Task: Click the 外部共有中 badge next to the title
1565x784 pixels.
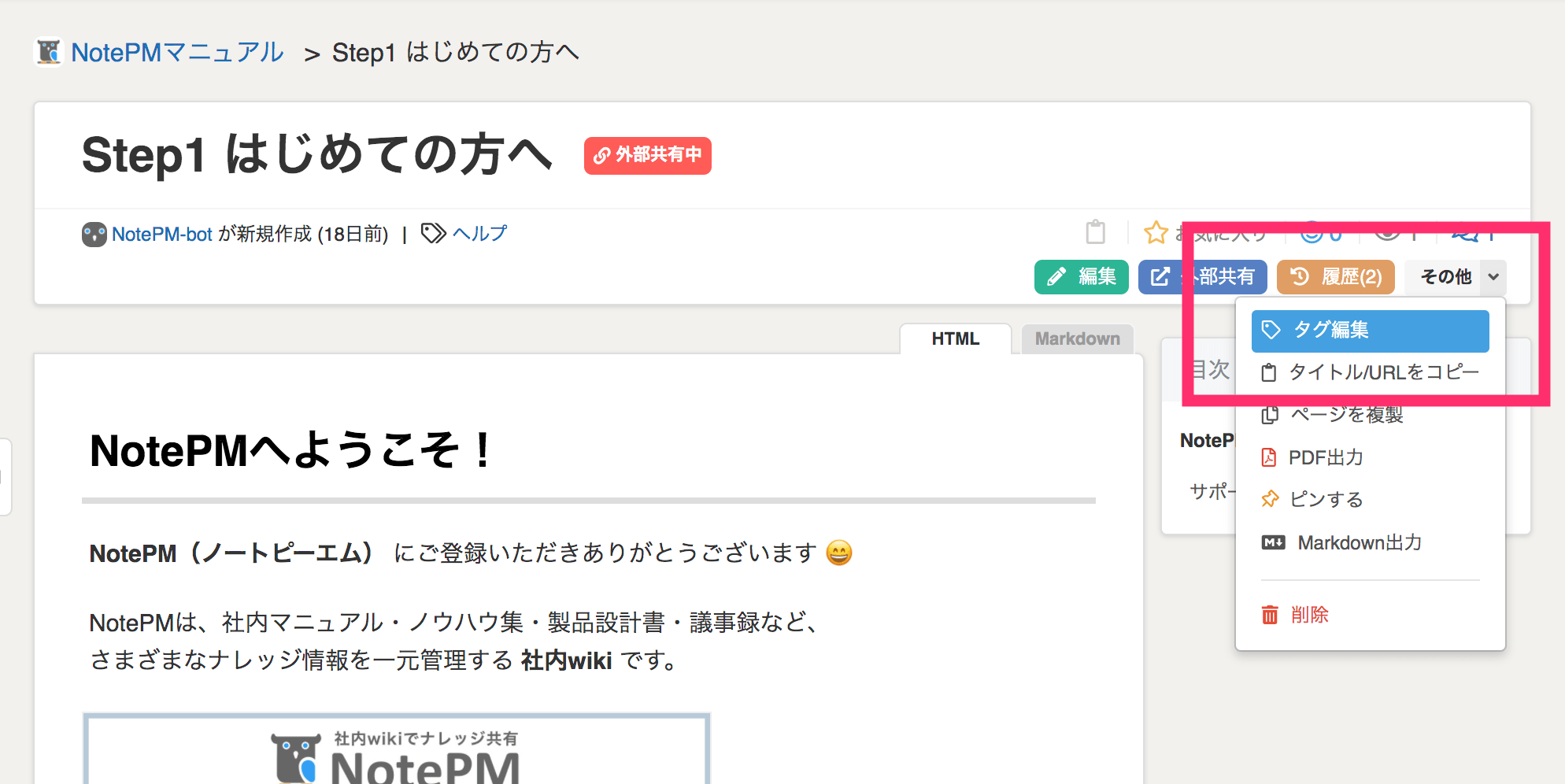Action: click(647, 156)
